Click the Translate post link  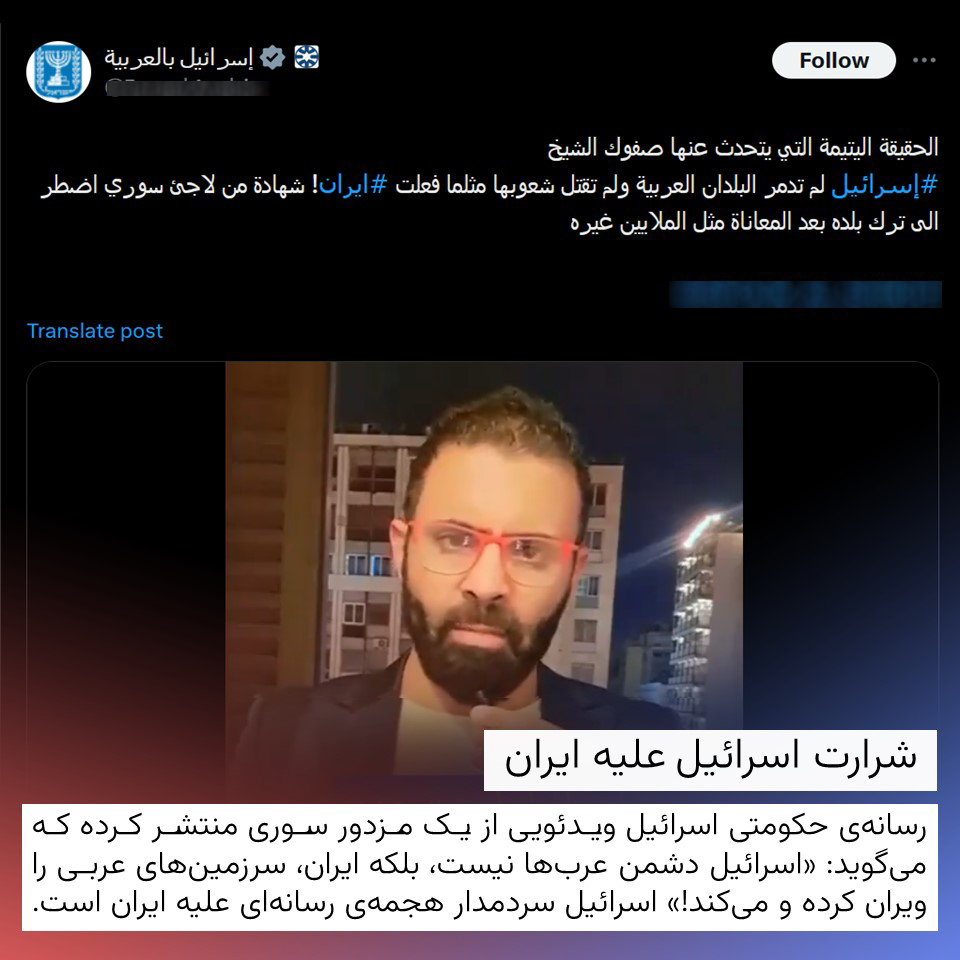click(x=95, y=331)
